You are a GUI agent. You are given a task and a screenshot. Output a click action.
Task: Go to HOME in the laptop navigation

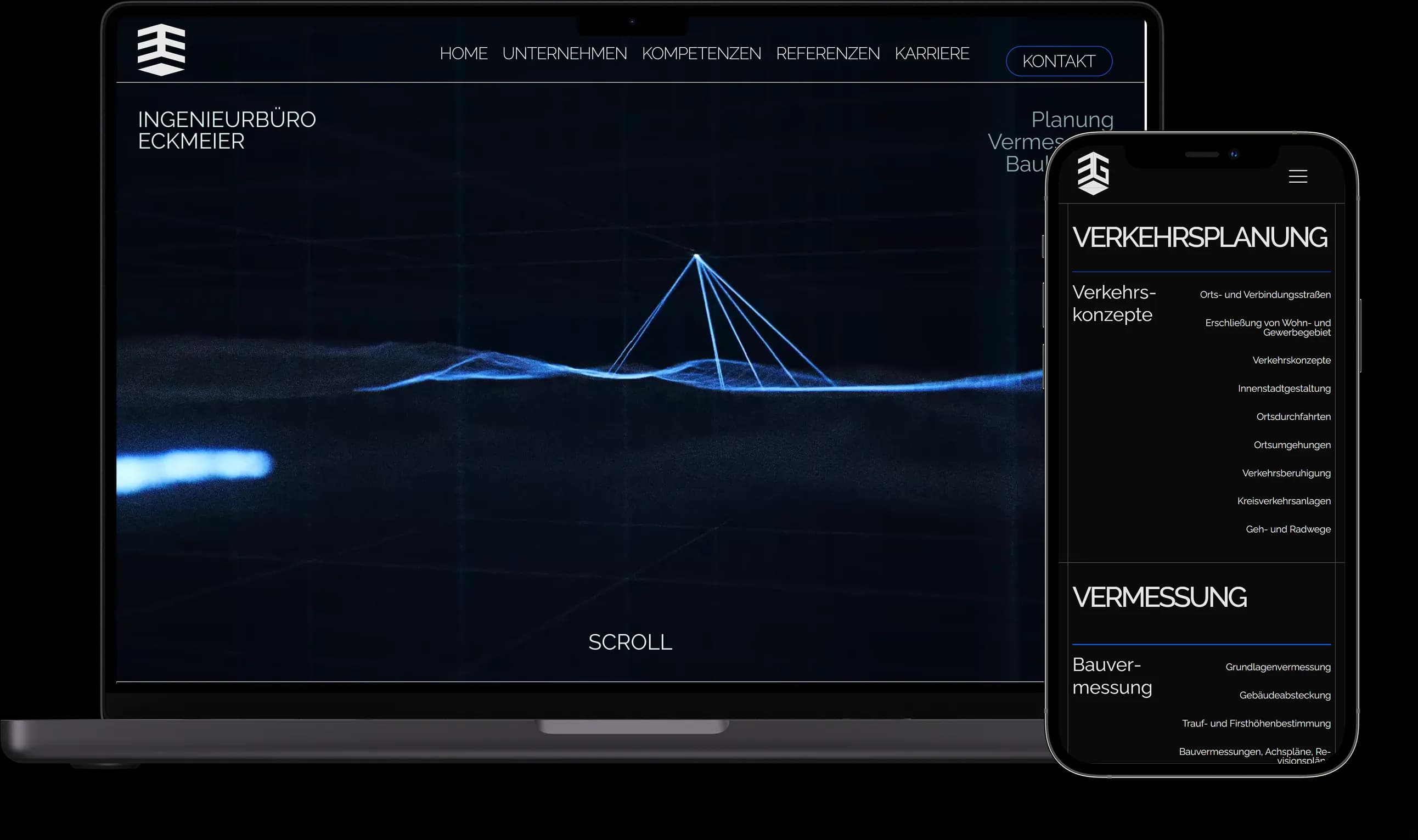[x=464, y=53]
